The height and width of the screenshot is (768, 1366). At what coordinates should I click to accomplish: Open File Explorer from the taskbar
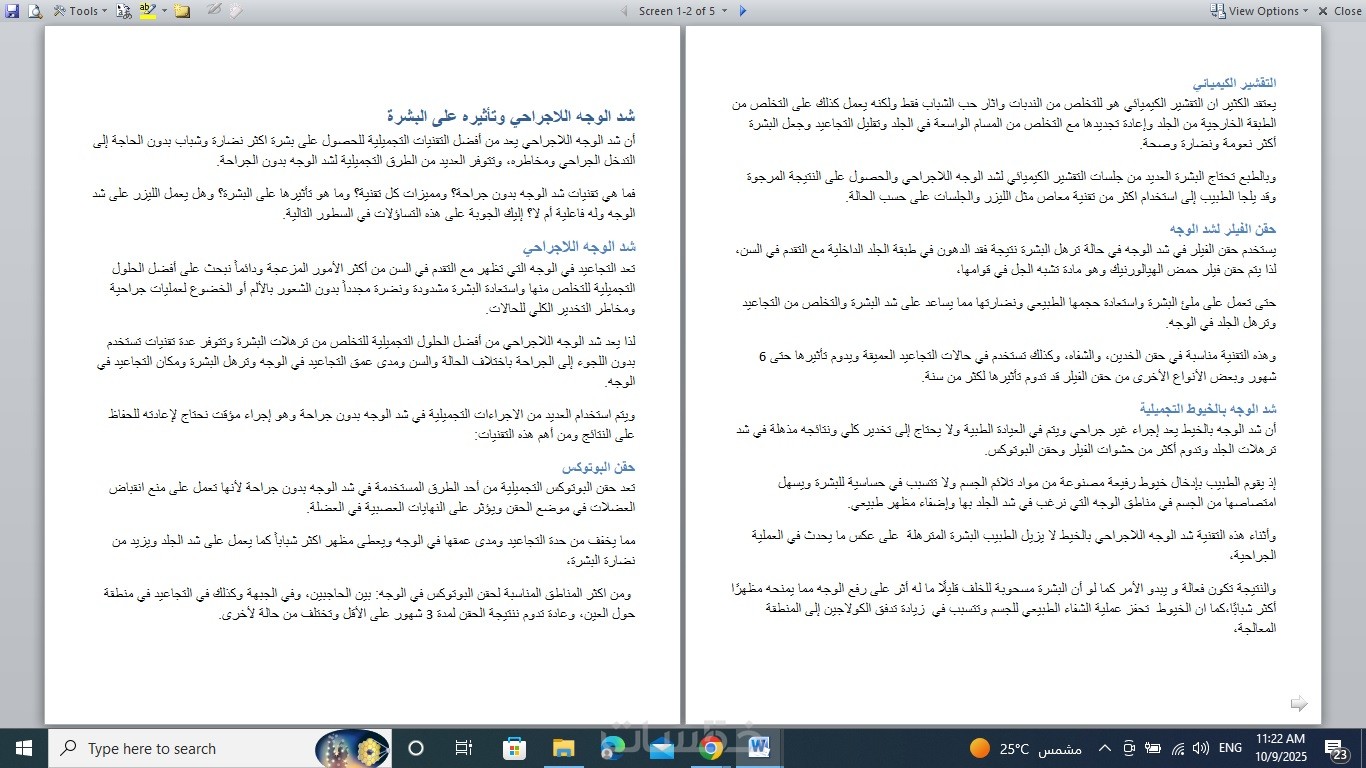click(x=563, y=748)
